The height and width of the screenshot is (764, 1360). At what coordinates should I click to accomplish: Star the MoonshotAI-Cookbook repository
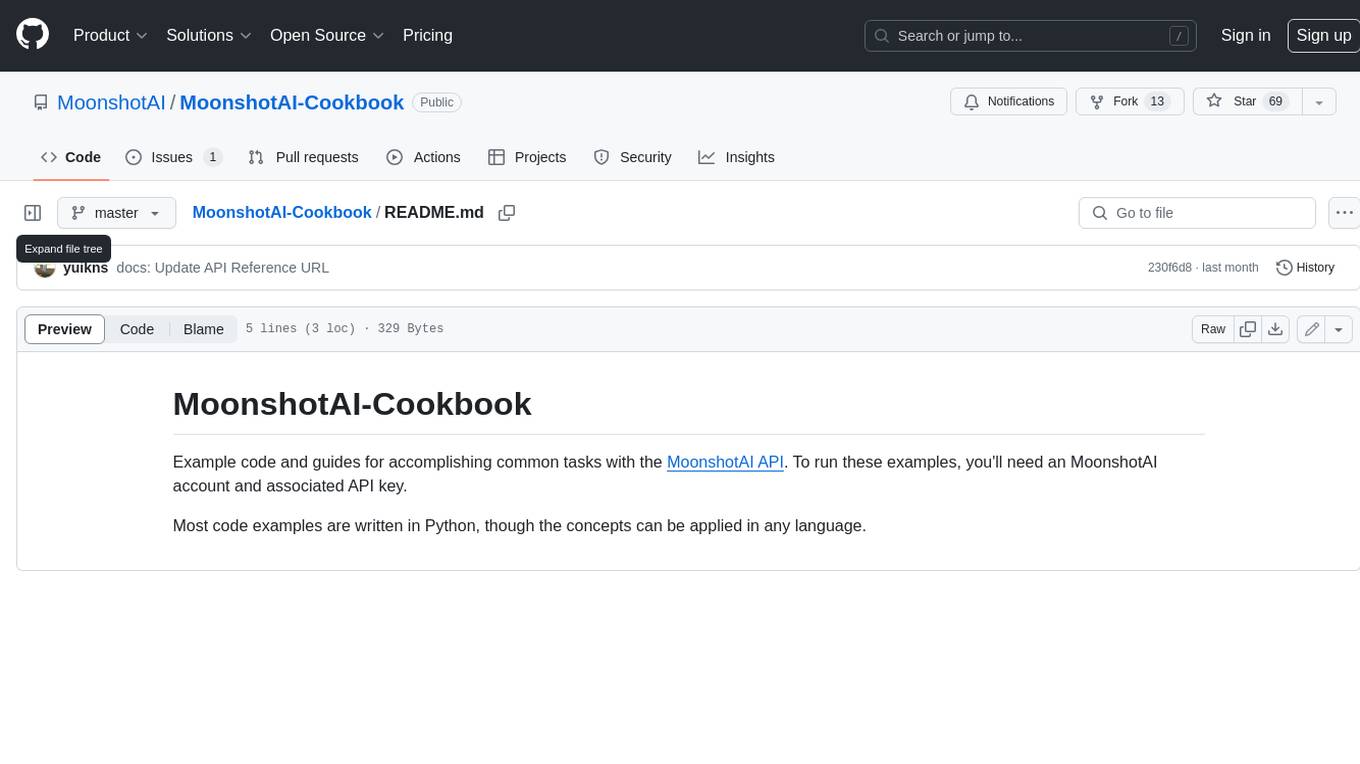point(1247,102)
